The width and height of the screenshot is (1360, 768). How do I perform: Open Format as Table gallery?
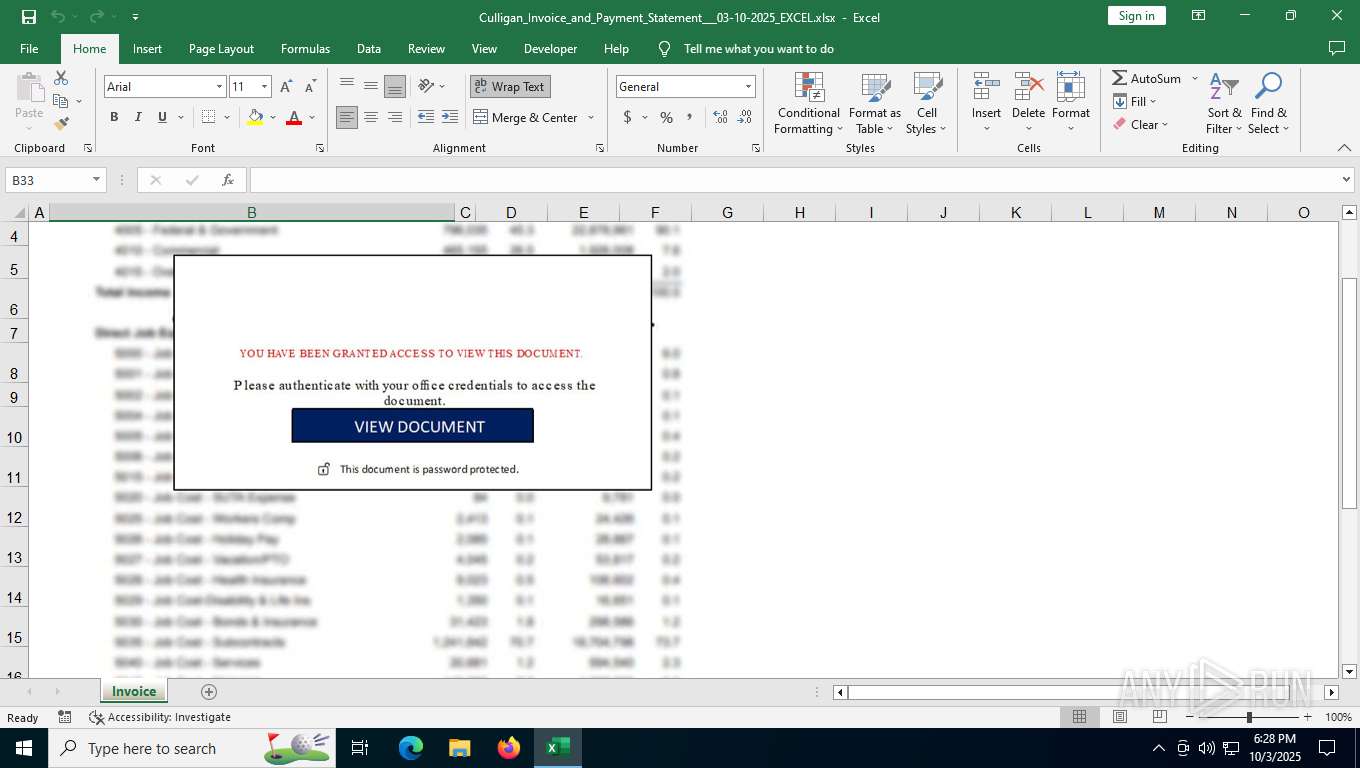[875, 104]
